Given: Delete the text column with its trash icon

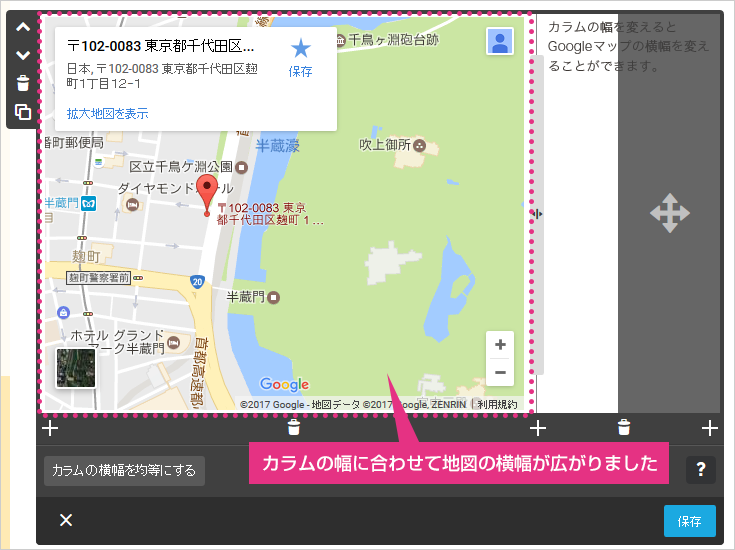Looking at the screenshot, I should [x=624, y=427].
